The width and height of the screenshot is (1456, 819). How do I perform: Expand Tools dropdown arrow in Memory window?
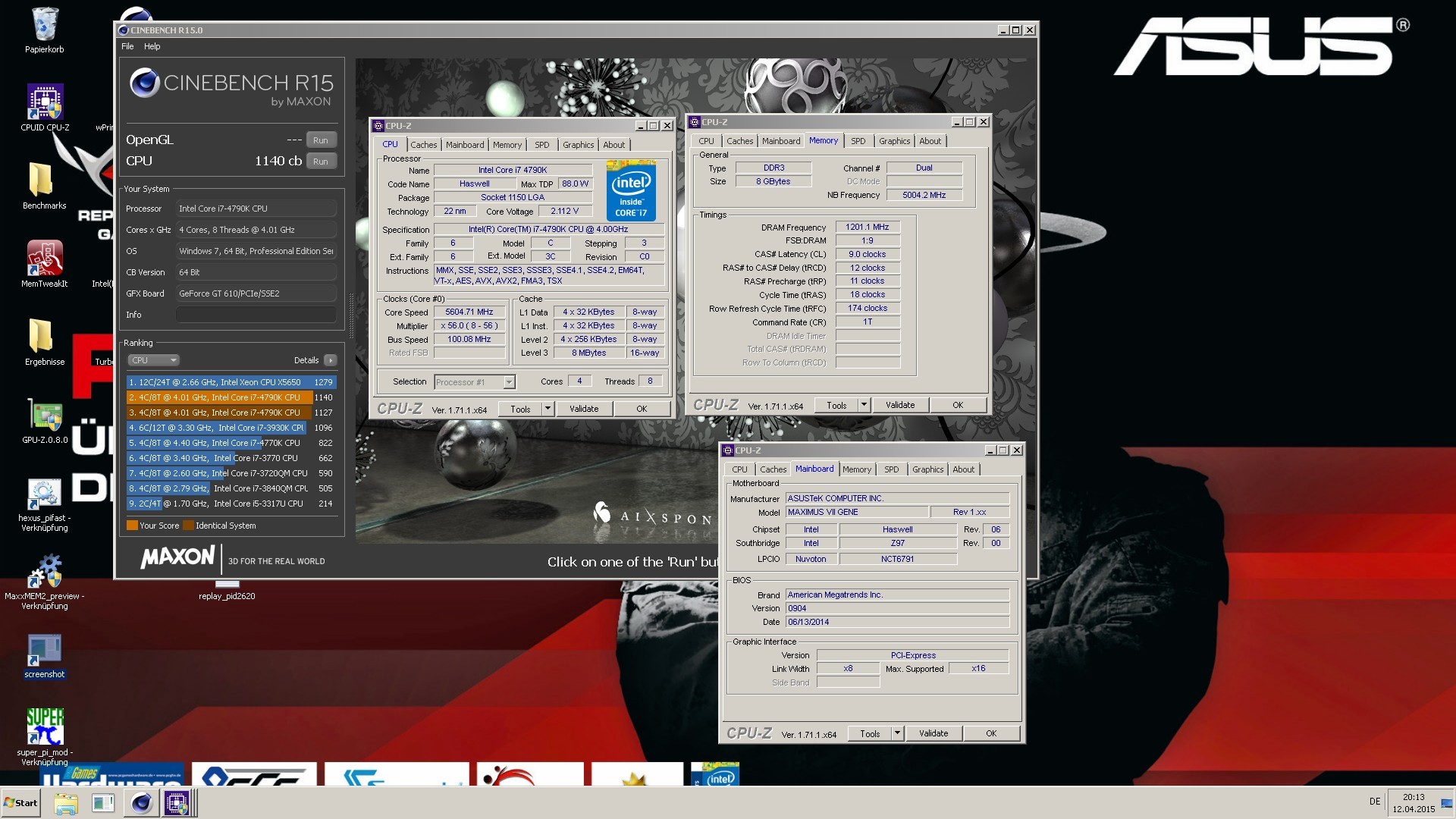point(864,405)
